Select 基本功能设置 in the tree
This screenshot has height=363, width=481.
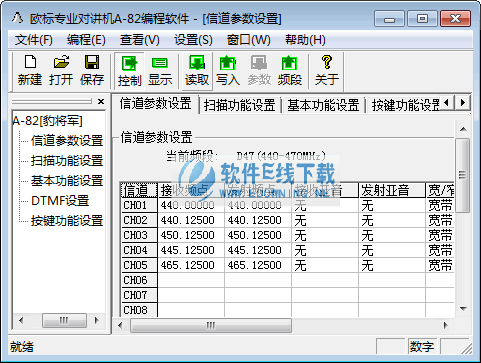tap(67, 181)
